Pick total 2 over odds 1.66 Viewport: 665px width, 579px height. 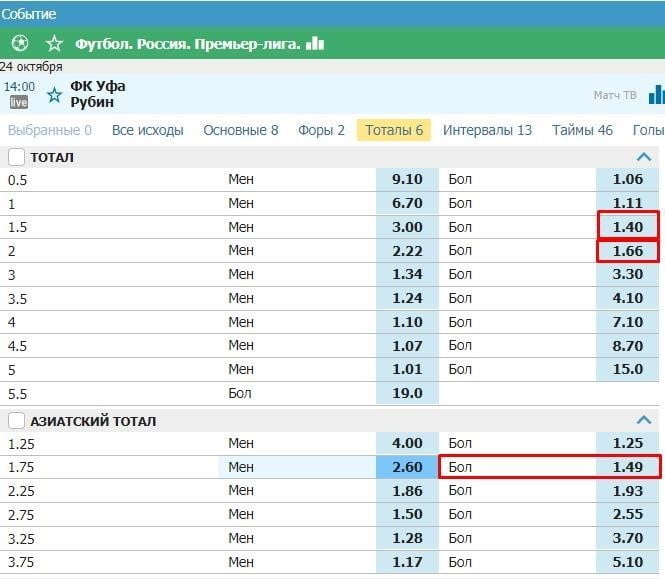tap(628, 250)
